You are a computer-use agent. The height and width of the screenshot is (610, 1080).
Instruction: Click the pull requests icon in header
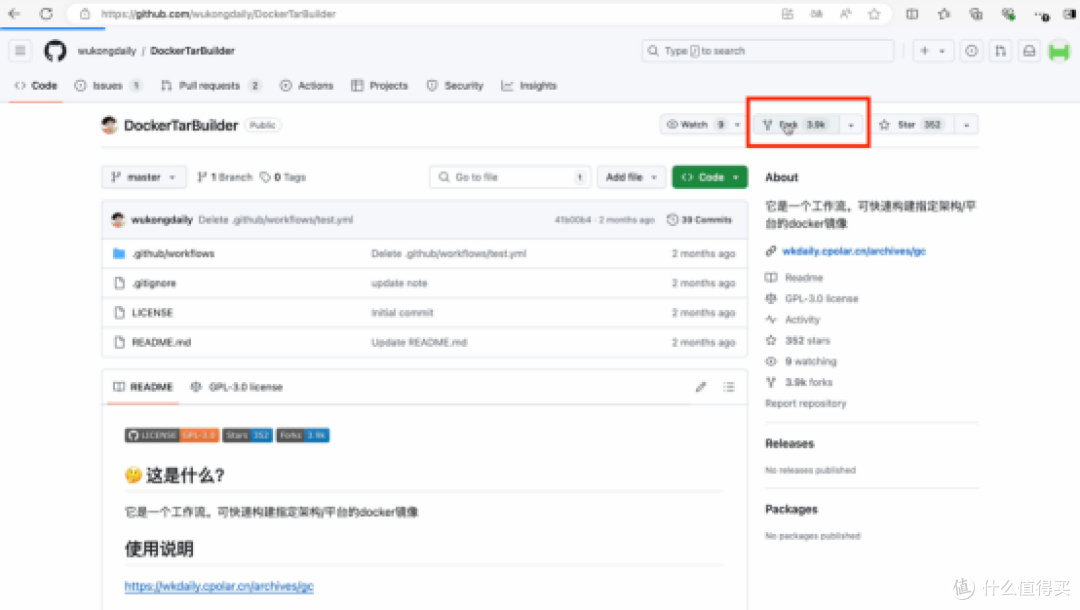tap(999, 51)
